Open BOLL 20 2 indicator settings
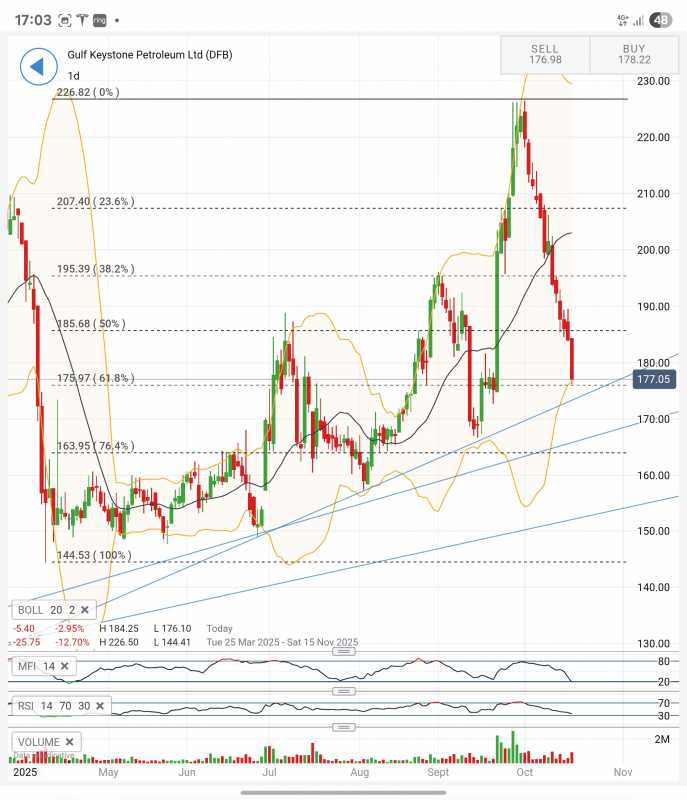Screen dimensions: 687x800 pos(43,610)
